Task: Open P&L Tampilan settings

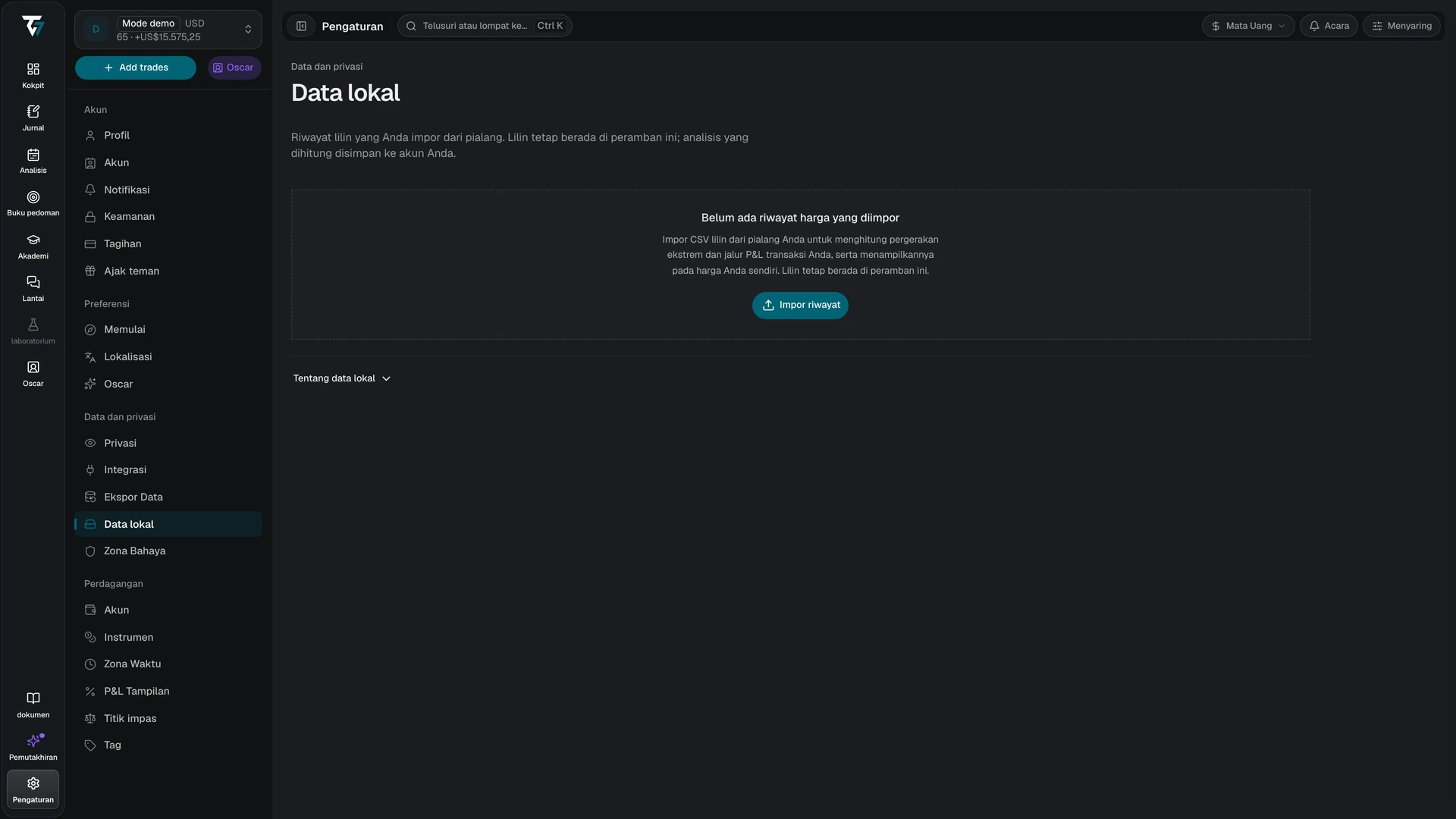Action: coord(168,692)
